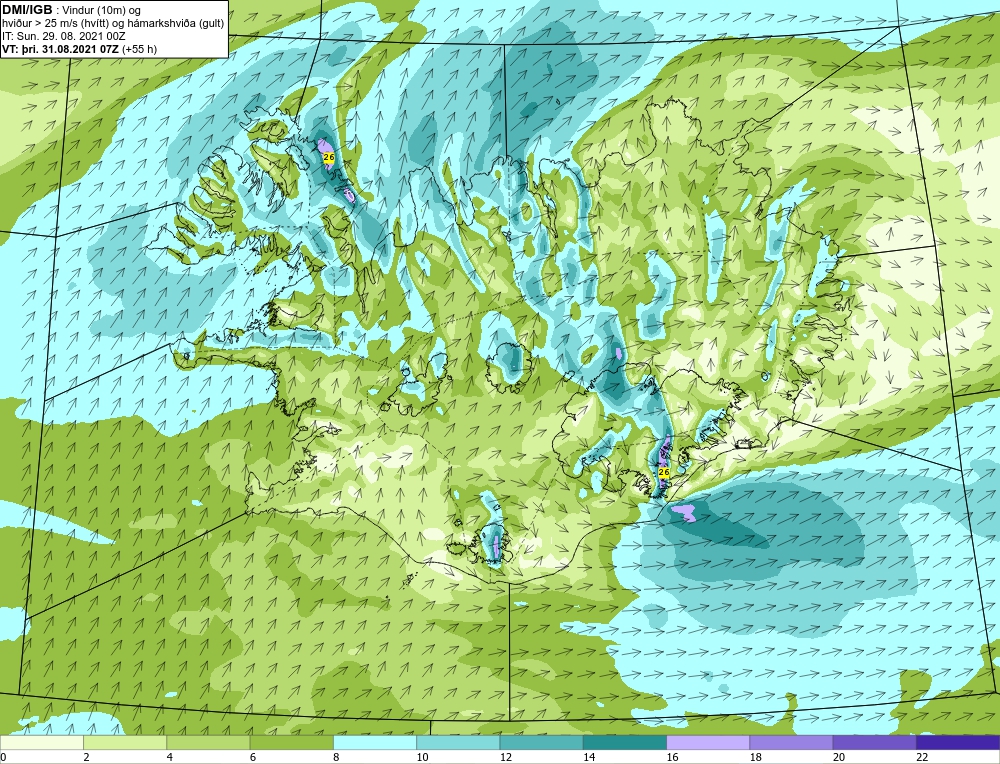Click the 'VT: þri. 31.08.2021 07Z' valid time

[61, 48]
